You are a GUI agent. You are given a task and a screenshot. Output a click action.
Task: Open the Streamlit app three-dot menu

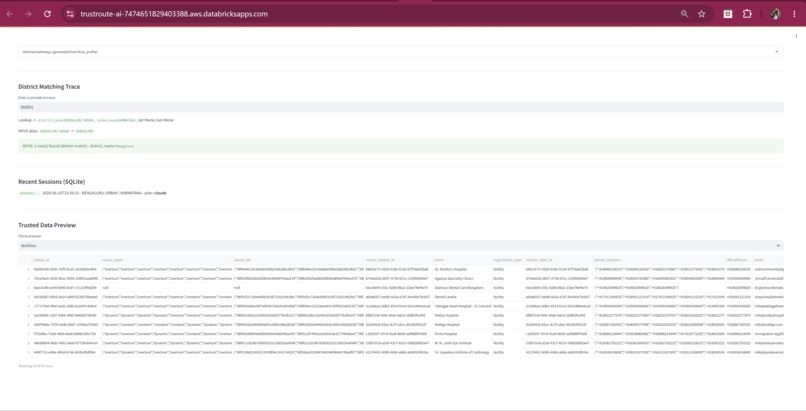point(796,36)
